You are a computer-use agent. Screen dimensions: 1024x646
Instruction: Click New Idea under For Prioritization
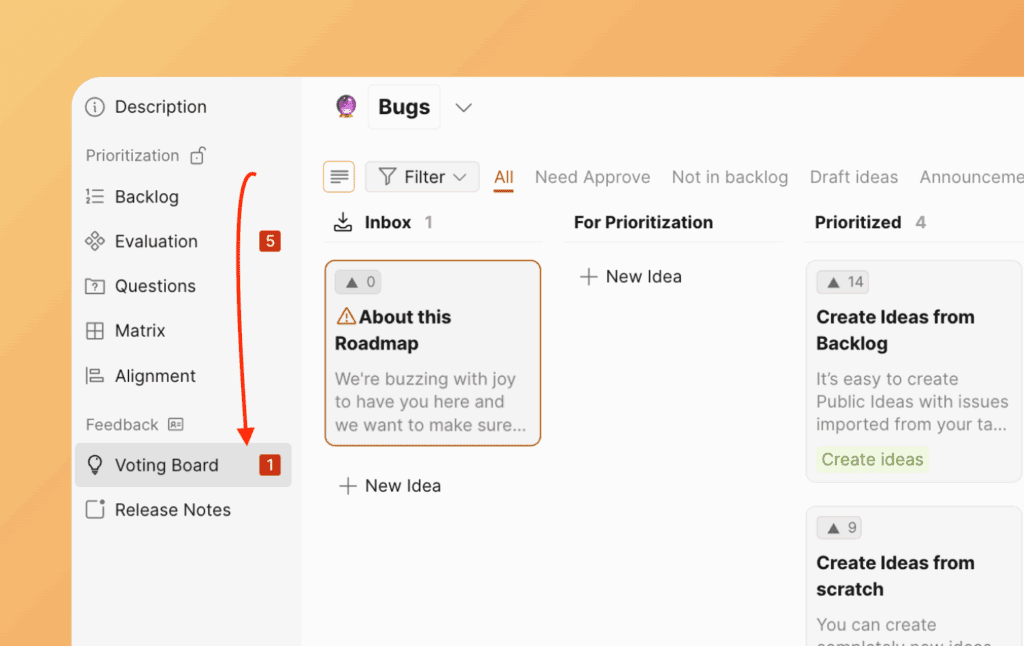pyautogui.click(x=631, y=277)
